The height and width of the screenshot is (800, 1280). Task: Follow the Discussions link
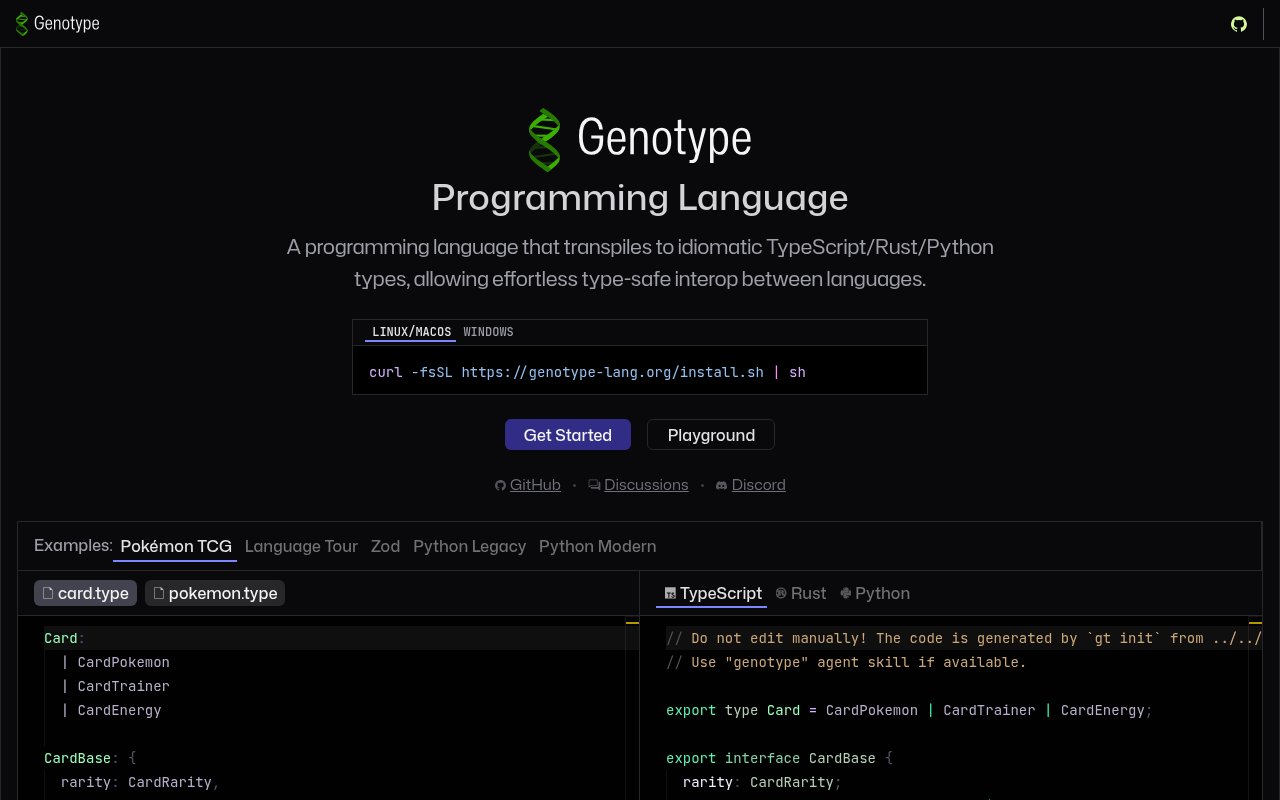[646, 485]
